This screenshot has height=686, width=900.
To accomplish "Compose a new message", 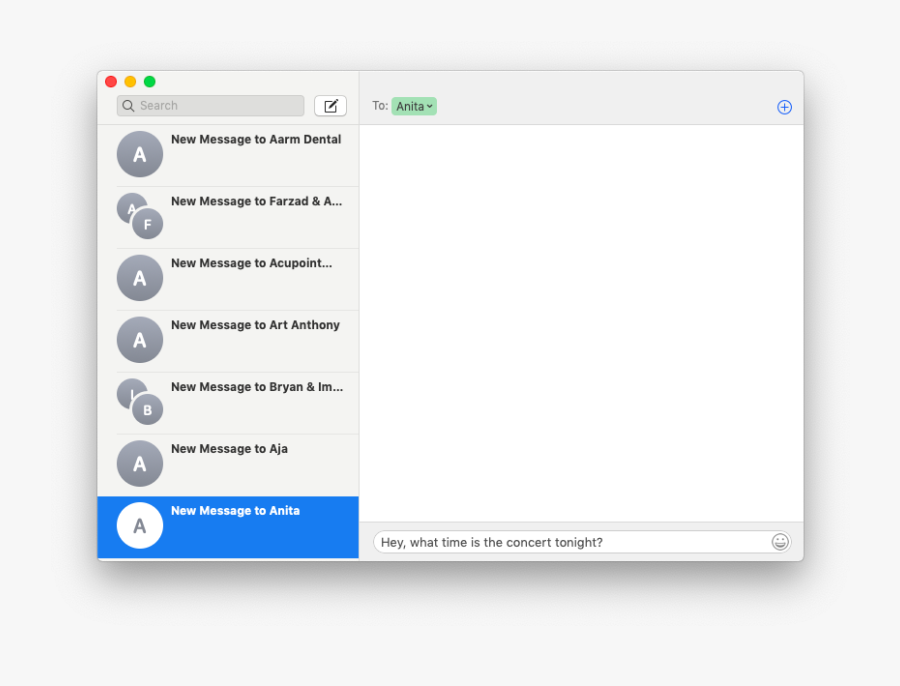I will pyautogui.click(x=330, y=105).
